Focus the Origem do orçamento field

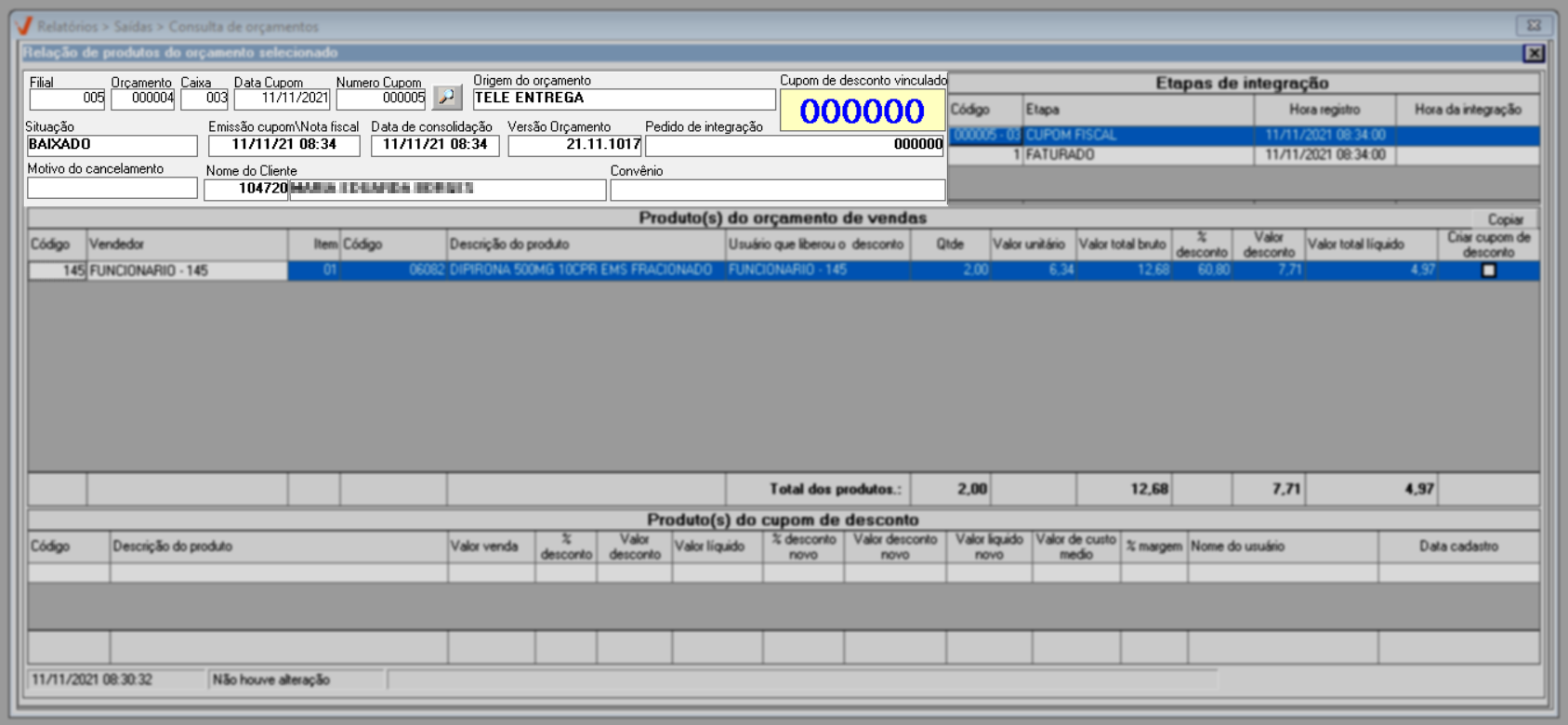[x=623, y=99]
